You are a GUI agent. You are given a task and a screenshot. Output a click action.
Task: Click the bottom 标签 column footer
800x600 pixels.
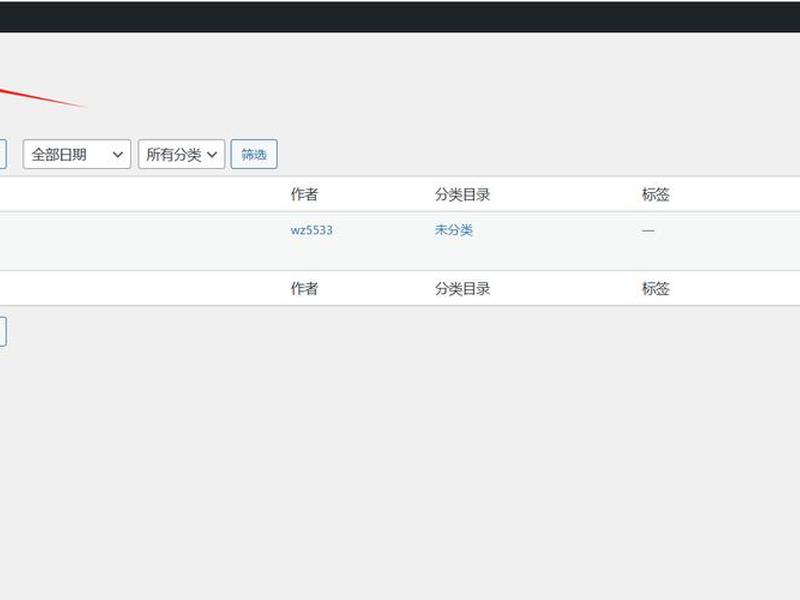click(x=656, y=289)
